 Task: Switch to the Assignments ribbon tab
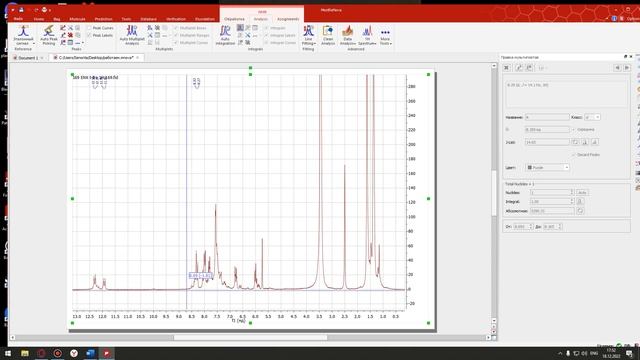[x=288, y=19]
